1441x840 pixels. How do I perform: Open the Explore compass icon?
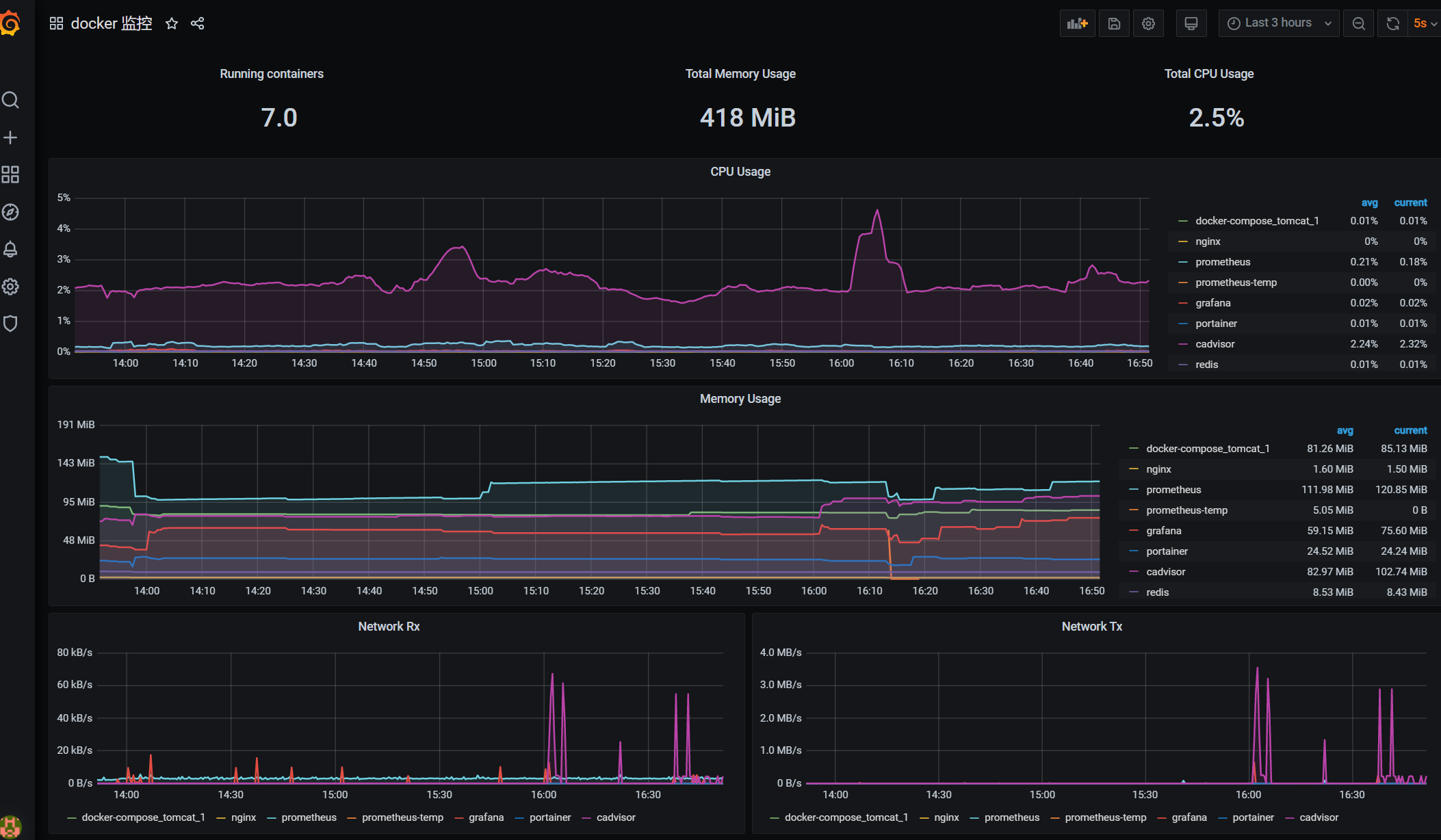10,212
